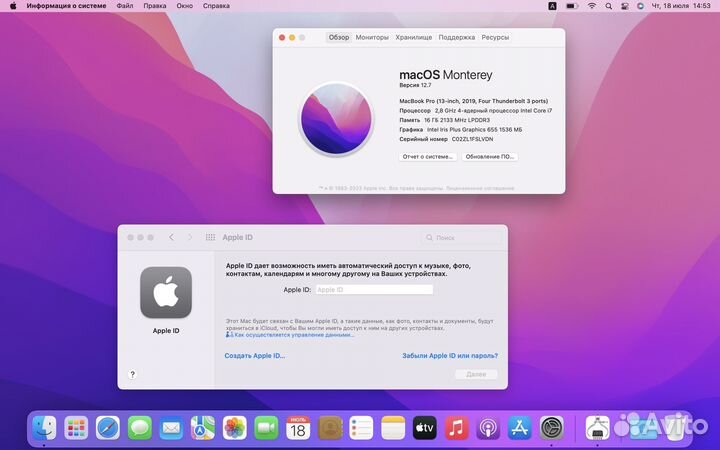
Task: Switch to the Ресурсы tab
Action: click(495, 37)
